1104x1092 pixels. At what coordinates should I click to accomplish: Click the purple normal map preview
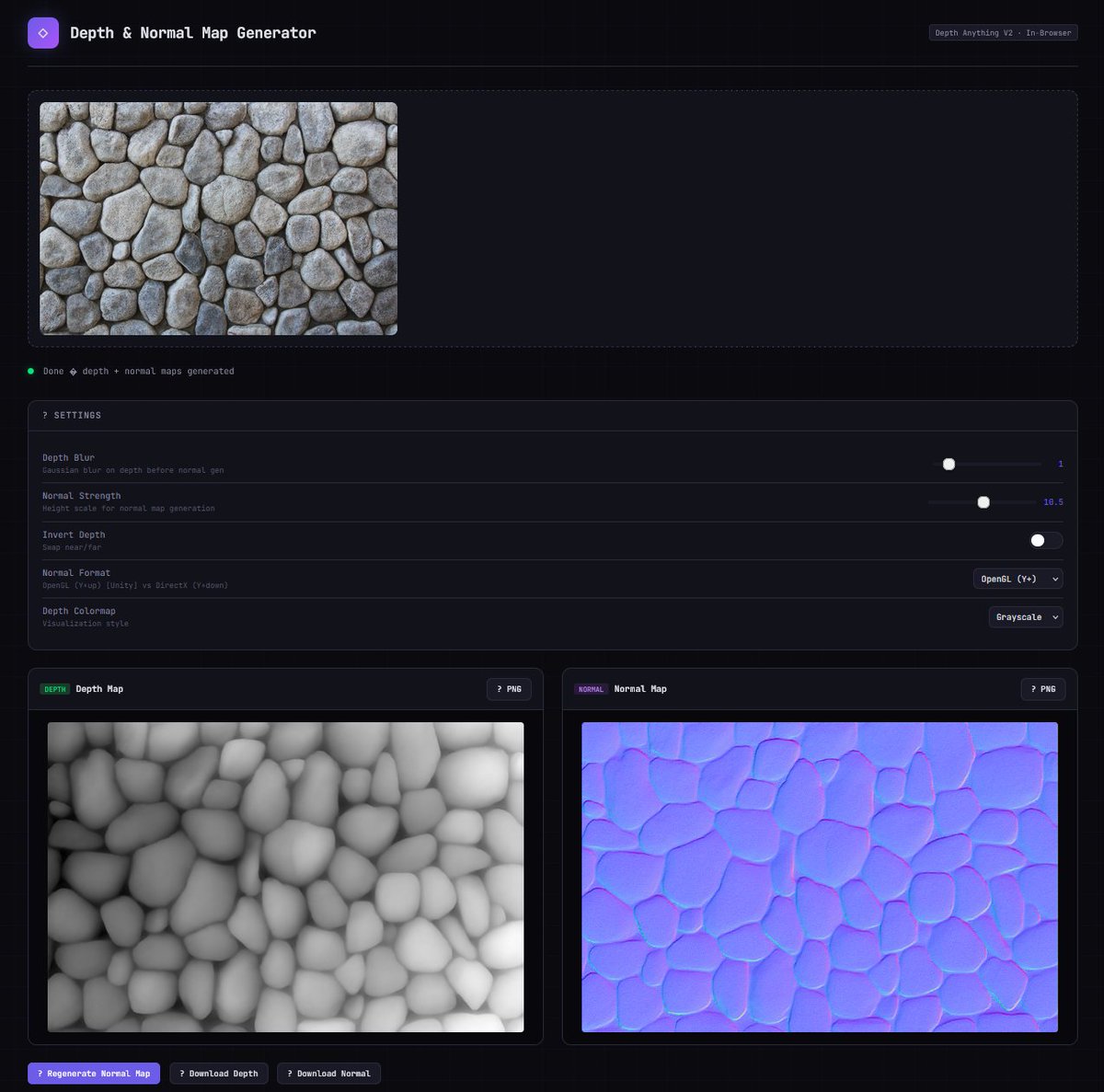click(820, 877)
